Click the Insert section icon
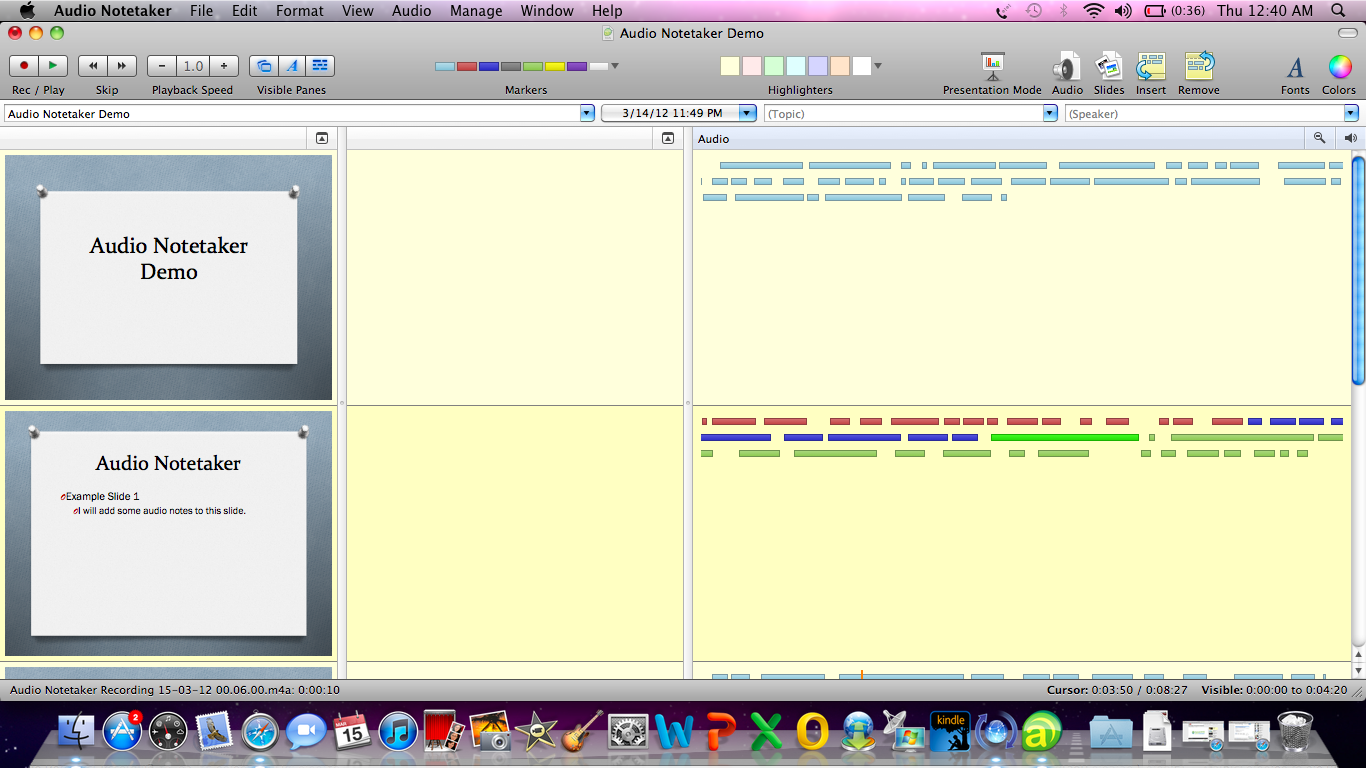Viewport: 1366px width, 768px height. pos(1151,66)
